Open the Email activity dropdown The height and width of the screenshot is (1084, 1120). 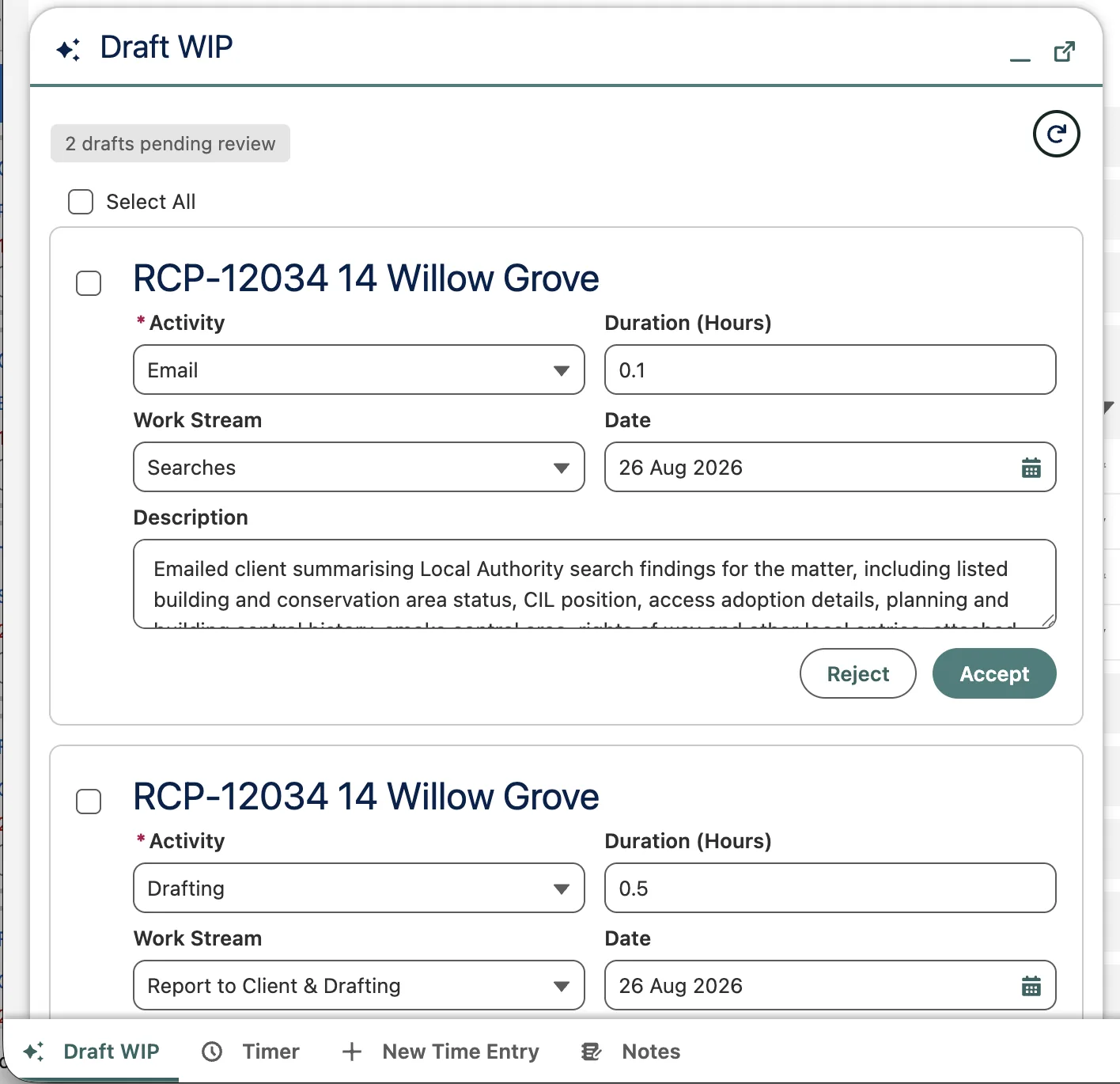[x=359, y=370]
